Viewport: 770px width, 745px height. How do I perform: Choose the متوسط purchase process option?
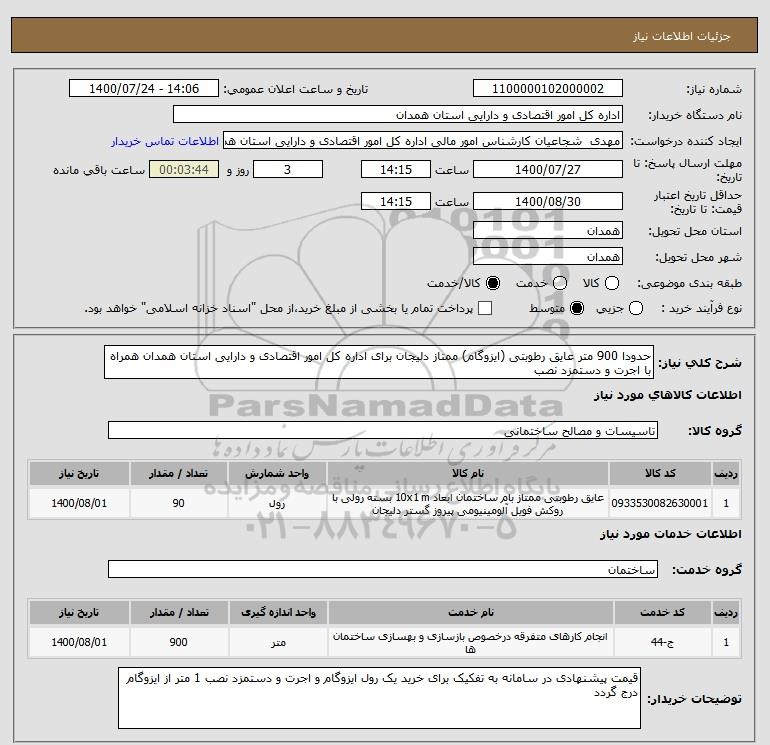577,308
